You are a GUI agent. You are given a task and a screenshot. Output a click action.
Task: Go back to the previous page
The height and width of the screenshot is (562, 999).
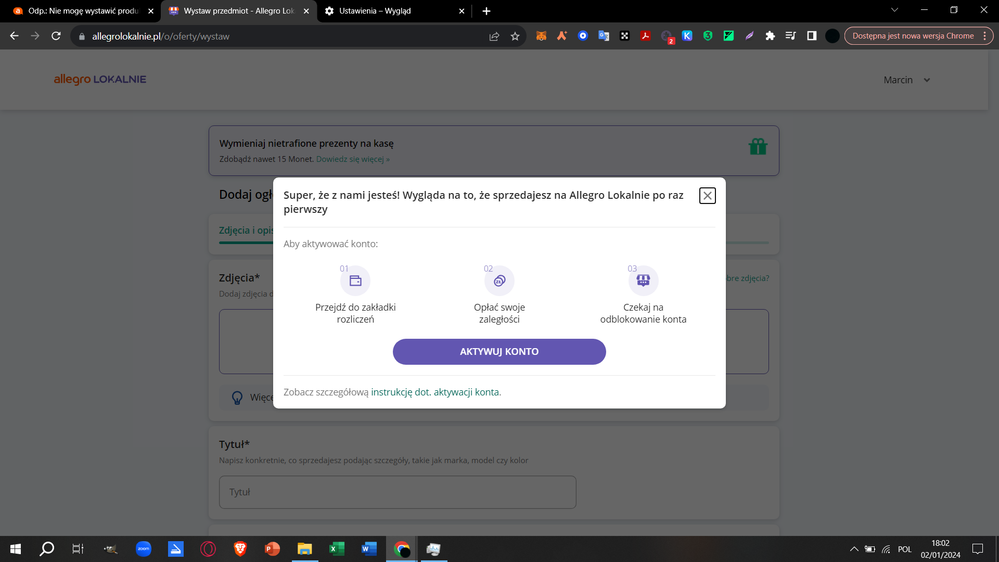click(x=14, y=36)
